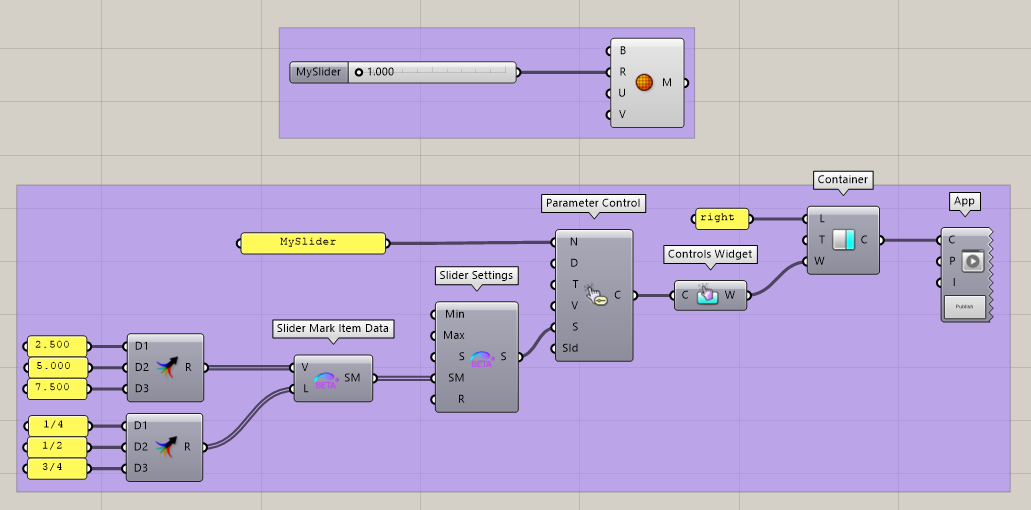
Task: Select the 1/2 label panel
Action: (57, 447)
